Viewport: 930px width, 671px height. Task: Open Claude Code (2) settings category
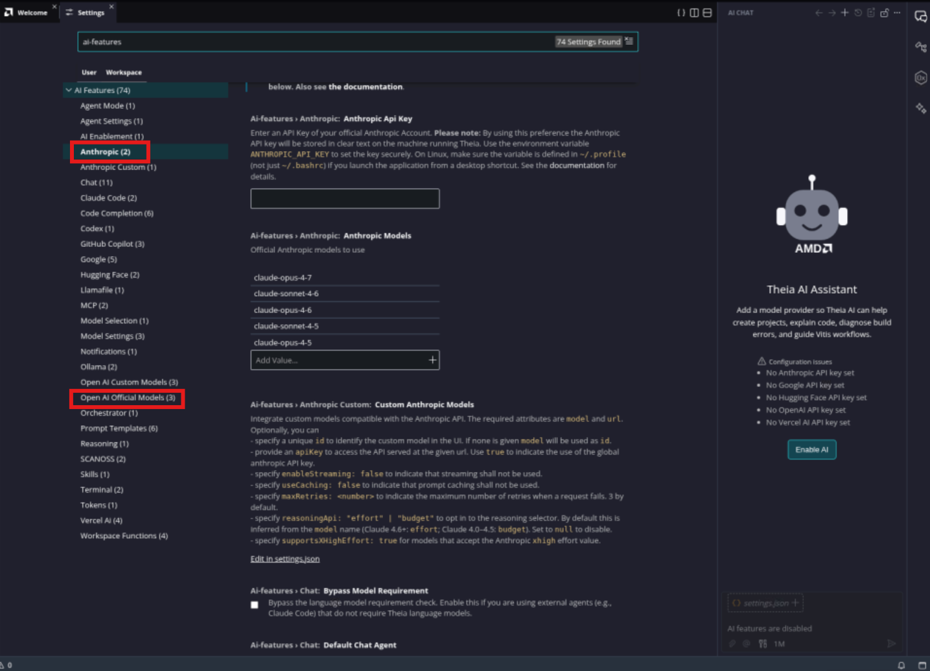pos(109,198)
